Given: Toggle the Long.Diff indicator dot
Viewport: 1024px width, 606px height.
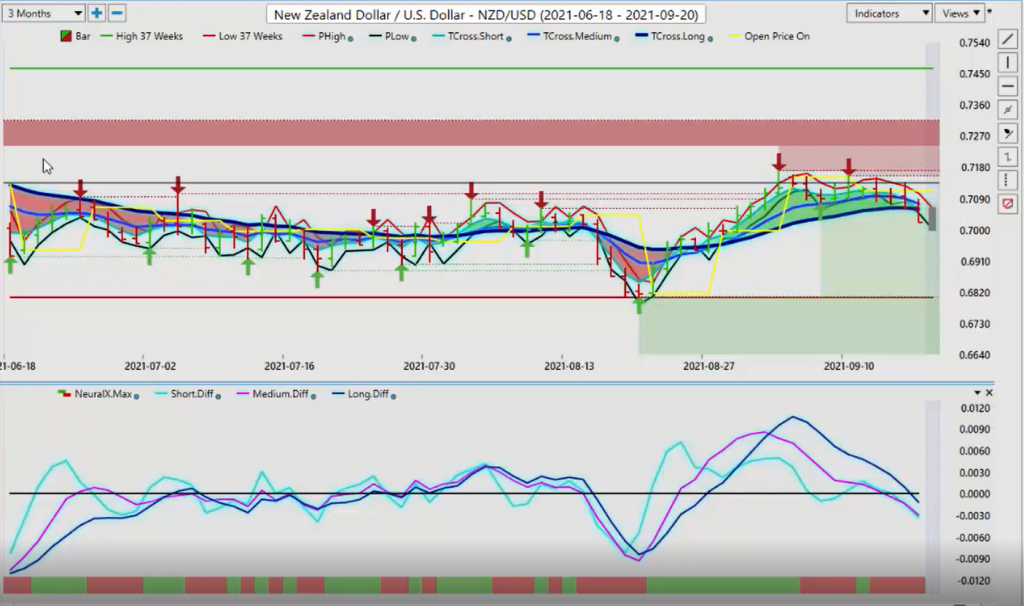Looking at the screenshot, I should click(x=393, y=396).
